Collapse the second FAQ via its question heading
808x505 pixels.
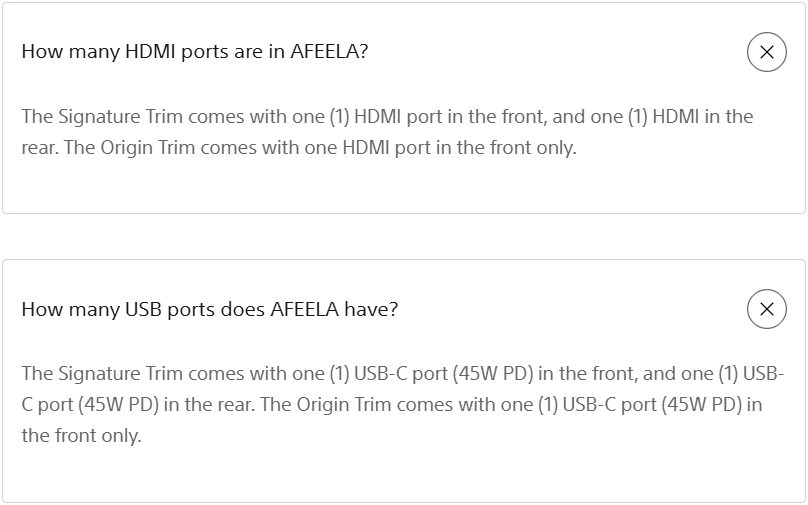[210, 309]
